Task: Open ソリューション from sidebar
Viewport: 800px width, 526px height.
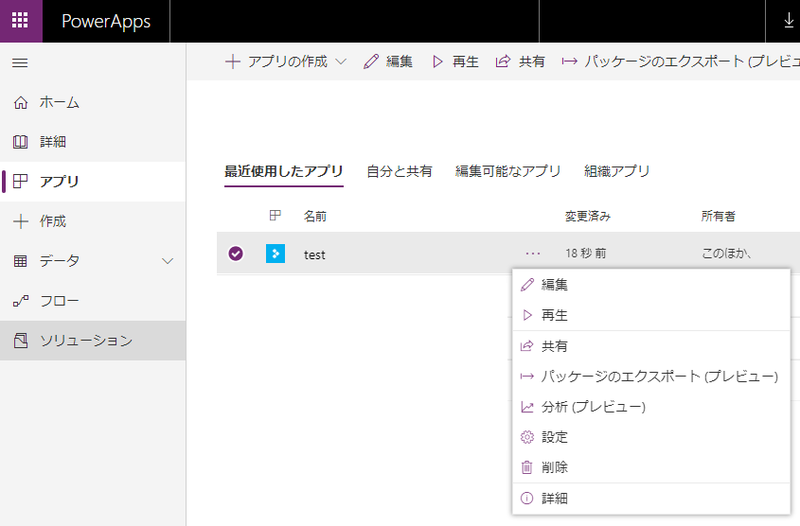Action: tap(93, 341)
